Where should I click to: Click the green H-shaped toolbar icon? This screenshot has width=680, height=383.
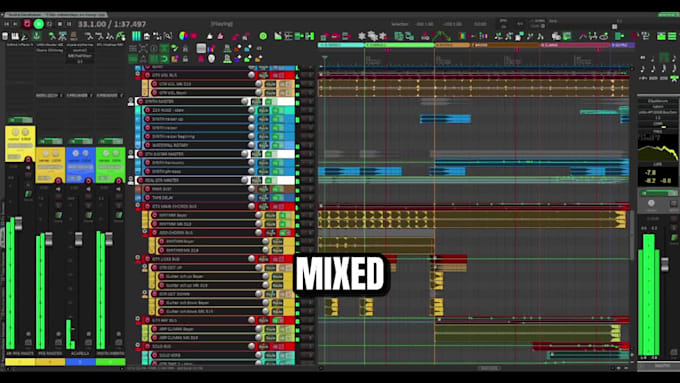(x=310, y=36)
